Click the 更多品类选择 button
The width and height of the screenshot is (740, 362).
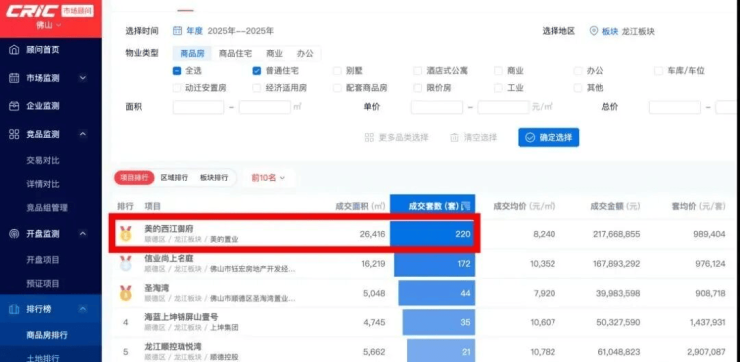pos(396,138)
